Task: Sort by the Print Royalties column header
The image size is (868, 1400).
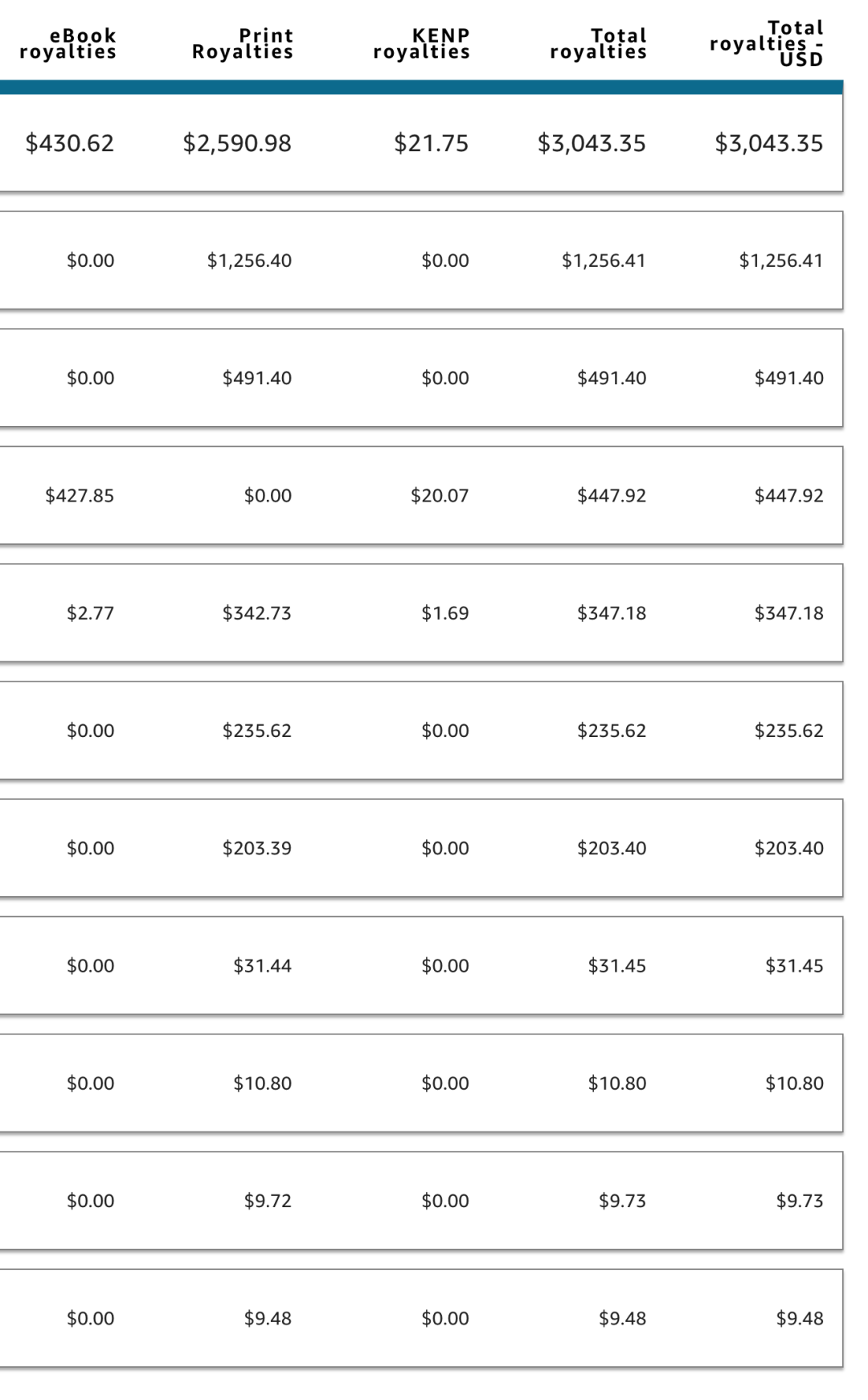Action: click(x=243, y=44)
